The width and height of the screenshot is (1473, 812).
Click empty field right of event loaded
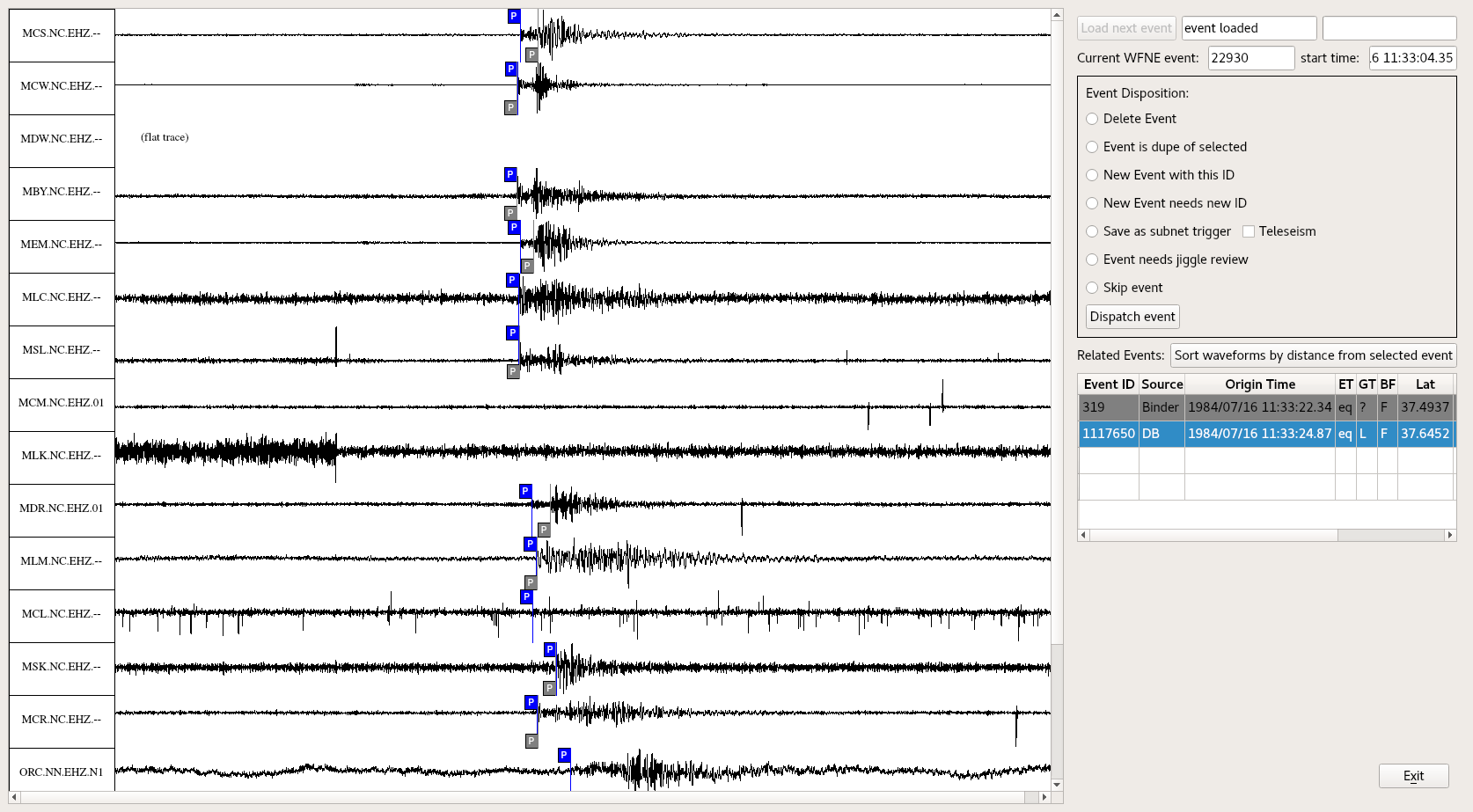[1389, 28]
